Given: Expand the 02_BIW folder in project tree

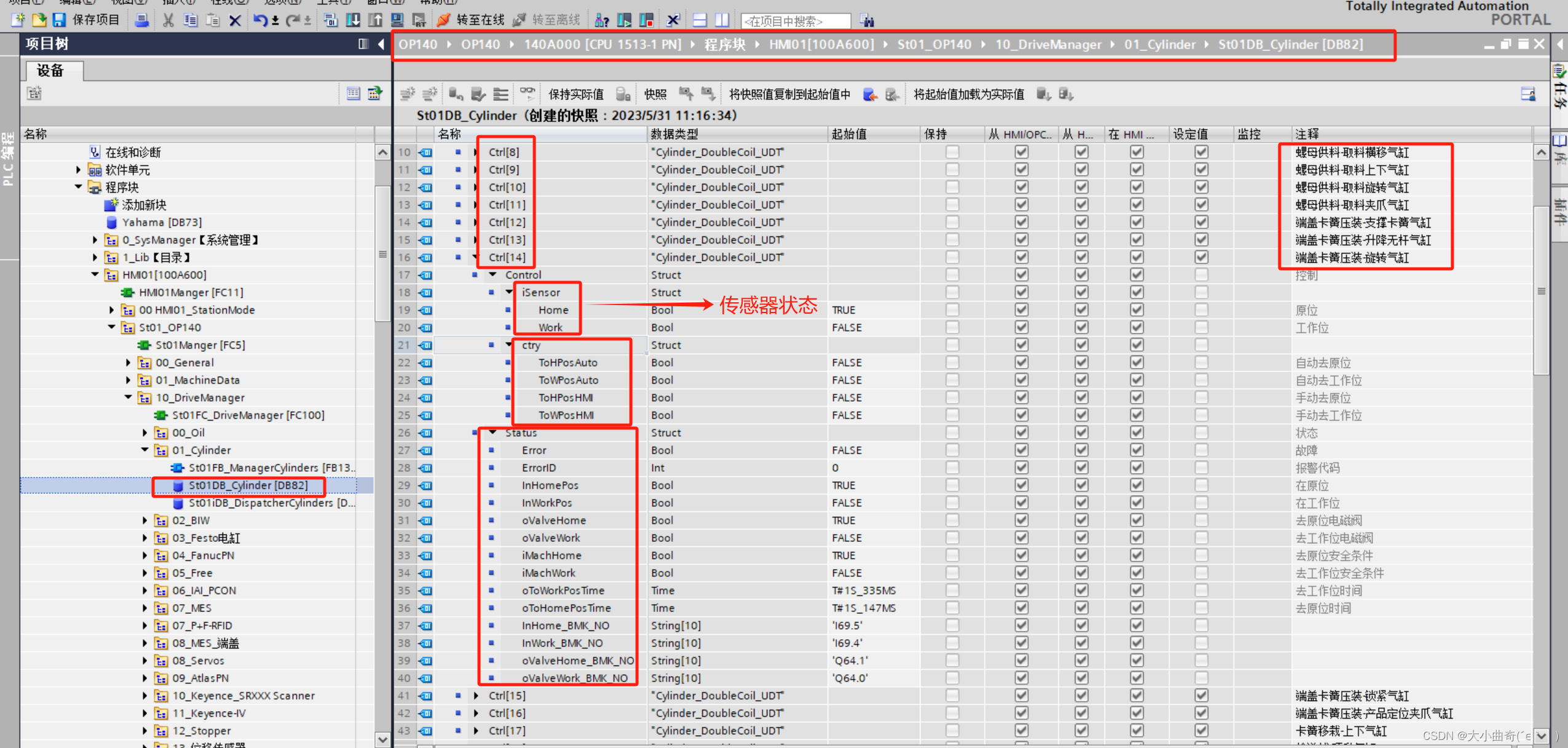Looking at the screenshot, I should tap(145, 520).
